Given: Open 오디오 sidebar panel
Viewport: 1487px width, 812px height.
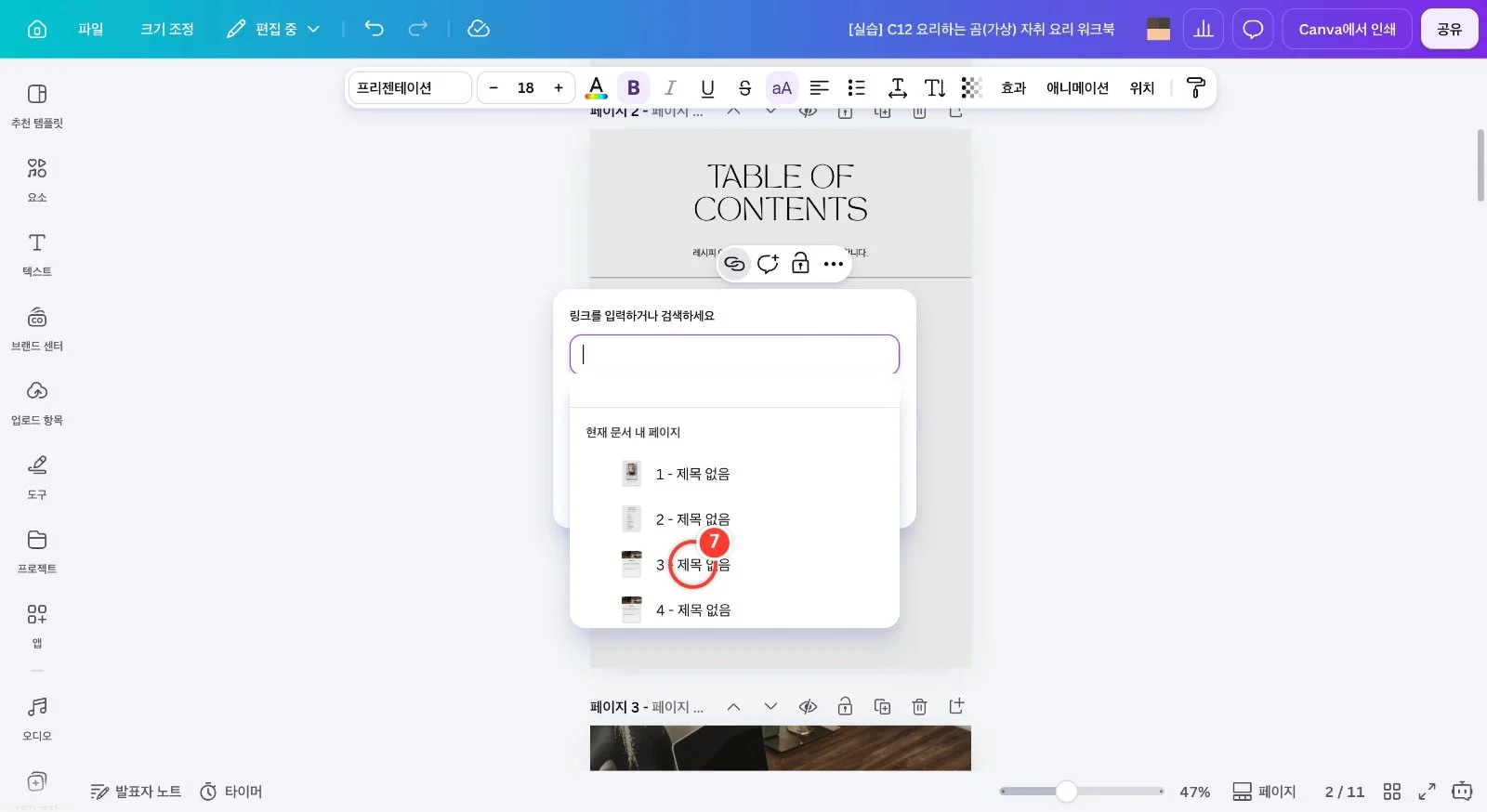Looking at the screenshot, I should tap(37, 718).
